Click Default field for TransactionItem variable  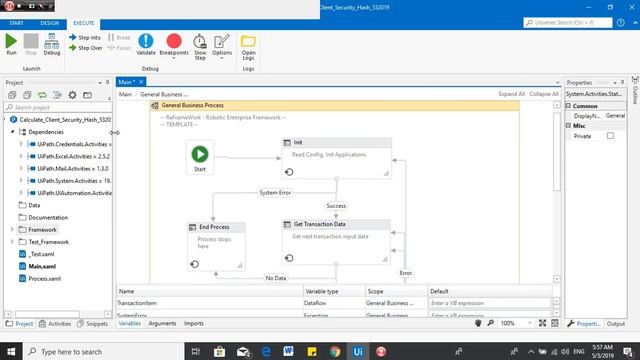click(489, 303)
